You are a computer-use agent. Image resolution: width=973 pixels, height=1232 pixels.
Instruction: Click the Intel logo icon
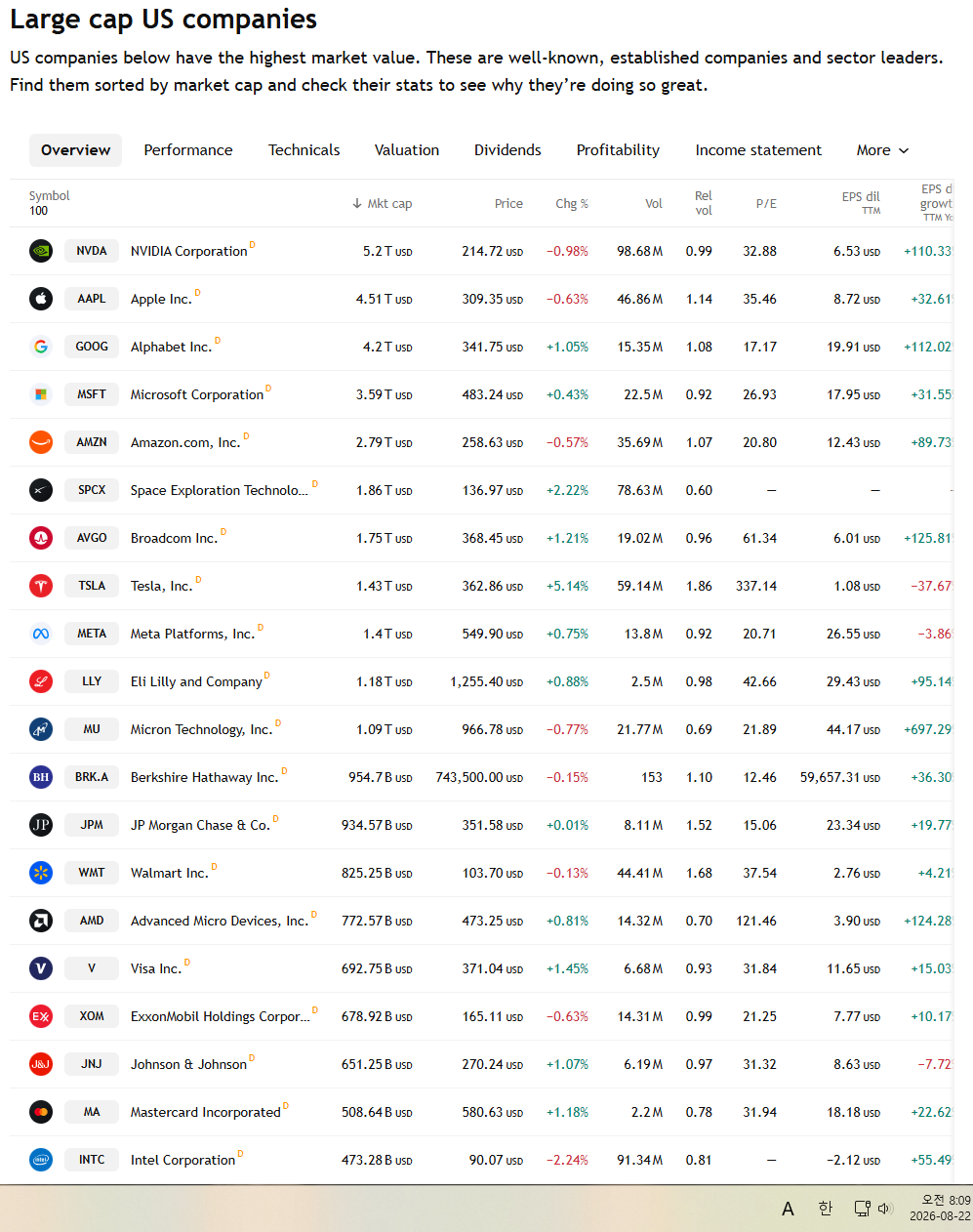(x=41, y=1160)
